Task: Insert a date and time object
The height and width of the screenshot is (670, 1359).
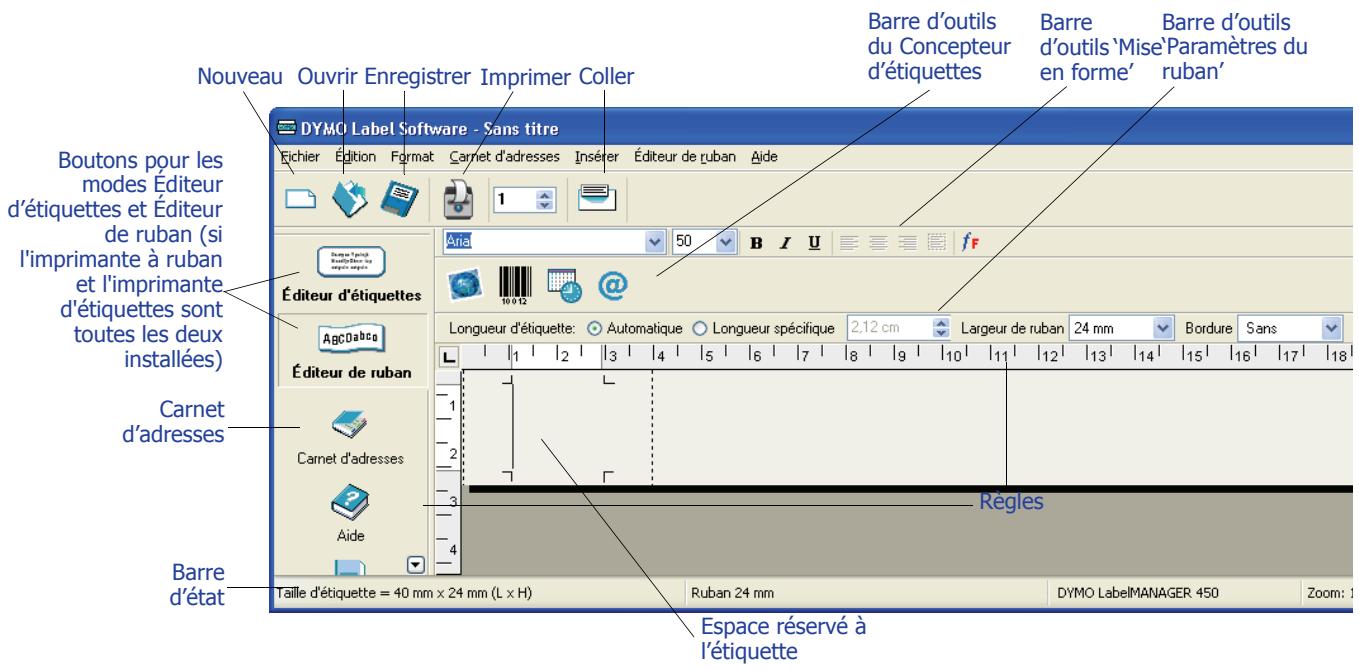Action: coord(563,288)
